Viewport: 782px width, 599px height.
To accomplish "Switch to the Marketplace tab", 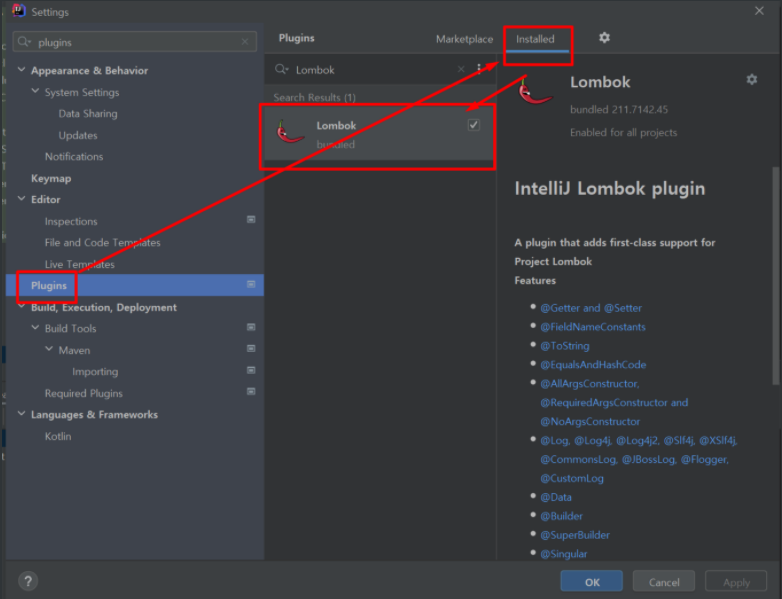I will 464,39.
